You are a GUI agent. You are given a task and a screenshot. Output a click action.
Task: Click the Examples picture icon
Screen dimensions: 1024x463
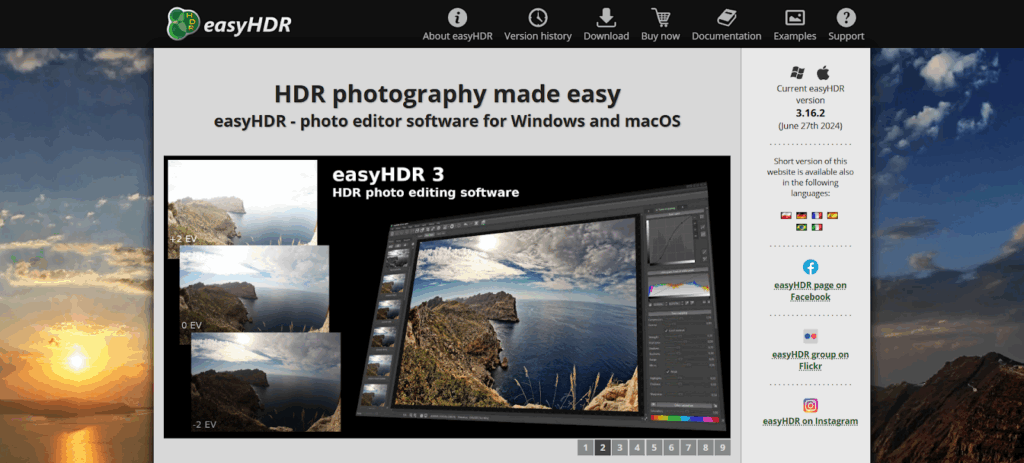click(795, 17)
